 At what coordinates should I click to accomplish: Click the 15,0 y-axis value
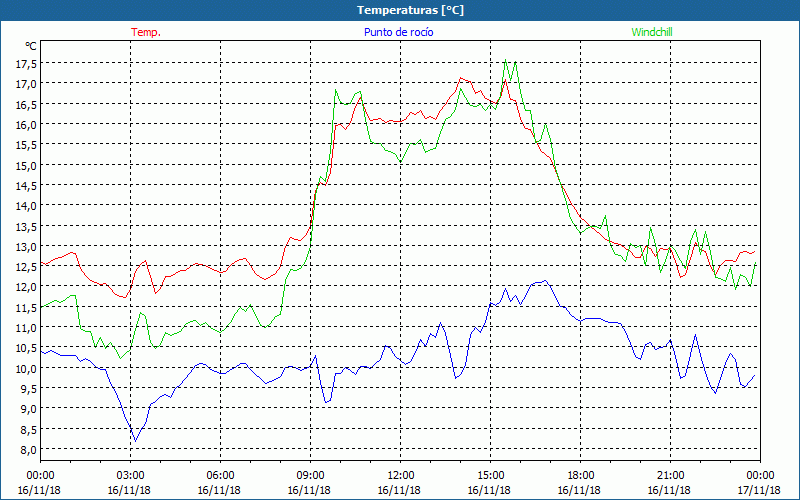coord(26,165)
